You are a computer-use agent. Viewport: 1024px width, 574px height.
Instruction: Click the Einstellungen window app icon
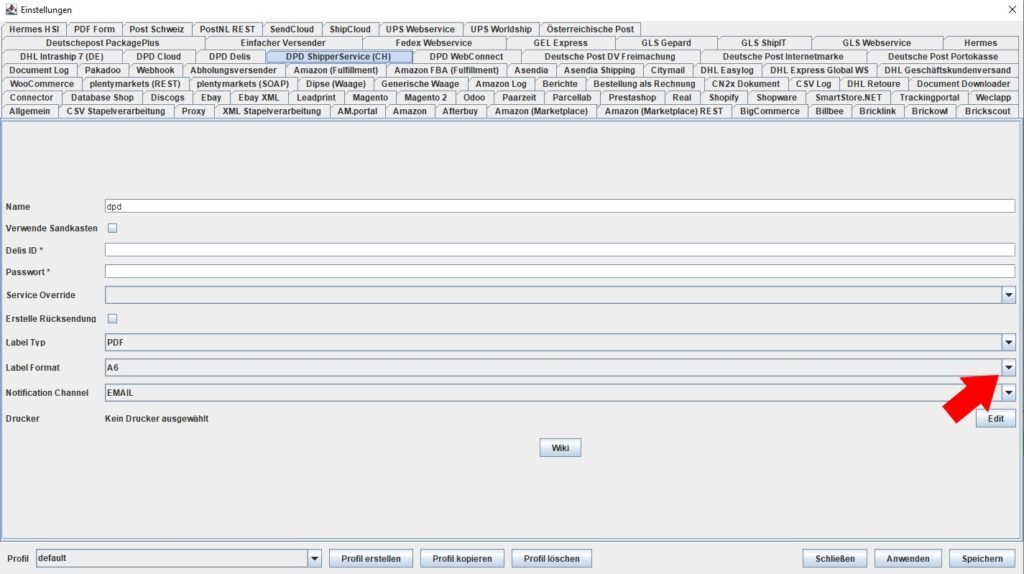tap(11, 10)
